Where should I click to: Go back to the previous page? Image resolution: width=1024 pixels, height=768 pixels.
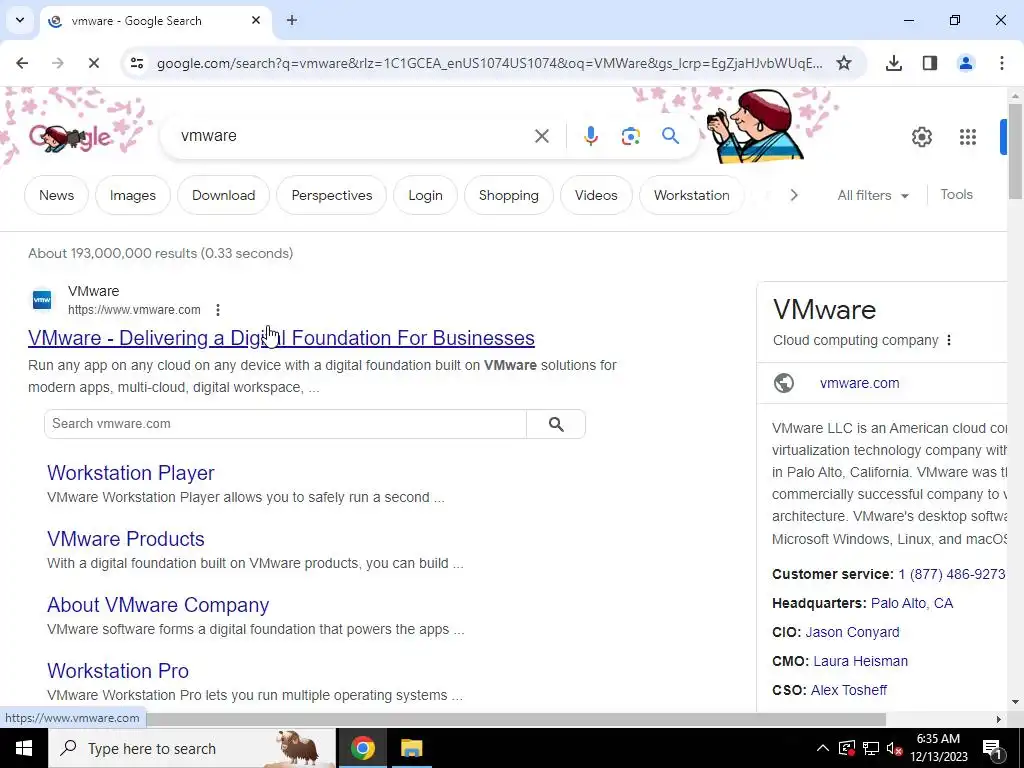pyautogui.click(x=22, y=63)
